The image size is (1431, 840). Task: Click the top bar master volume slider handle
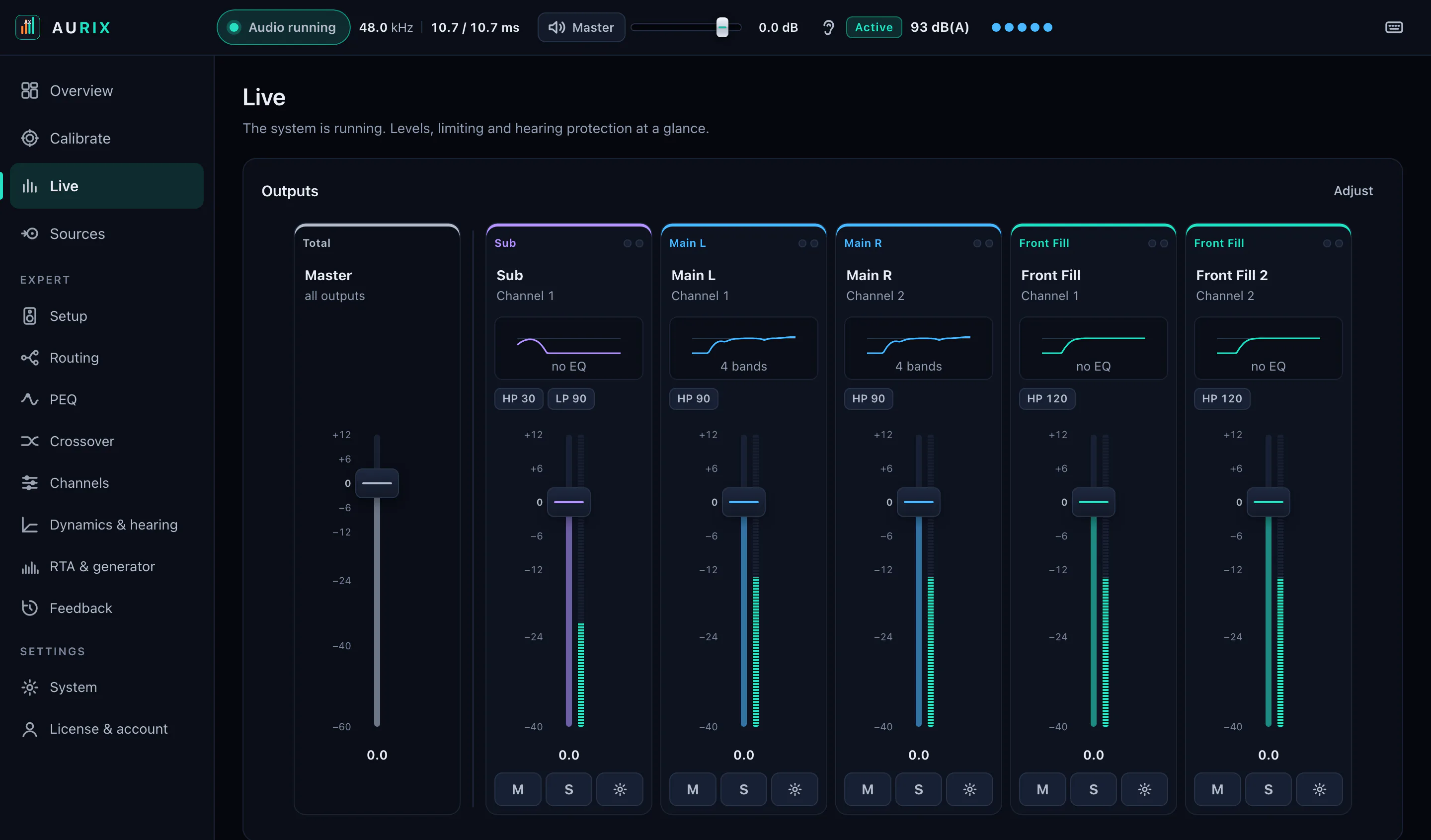[722, 27]
